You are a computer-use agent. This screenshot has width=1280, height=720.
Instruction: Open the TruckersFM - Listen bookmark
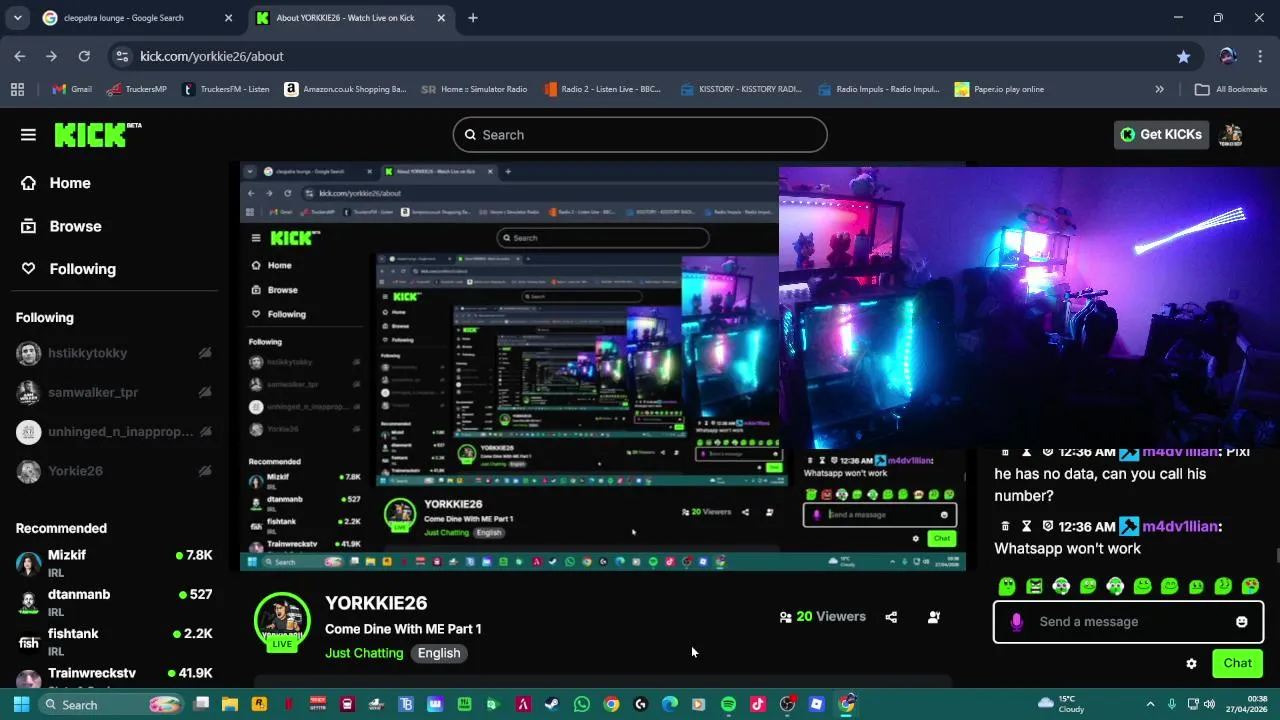click(226, 89)
